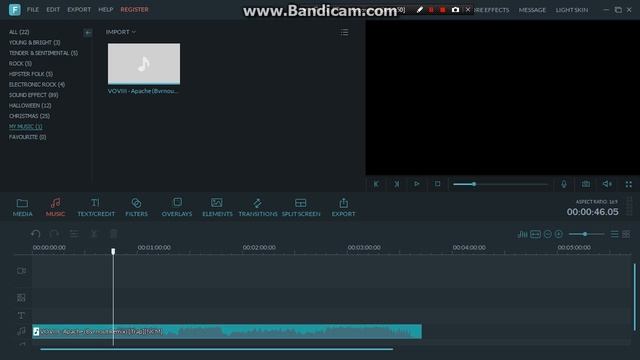Stop the preview playback
Screen dimensions: 640x360
coord(437,184)
